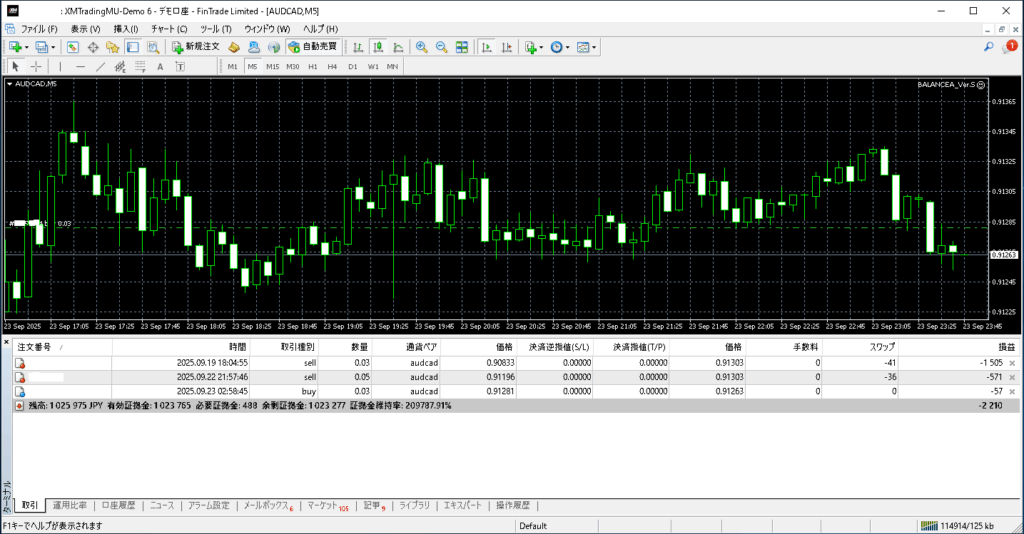Viewport: 1024px width, 534px height.
Task: Select the trendline drawing tool
Action: click(100, 67)
